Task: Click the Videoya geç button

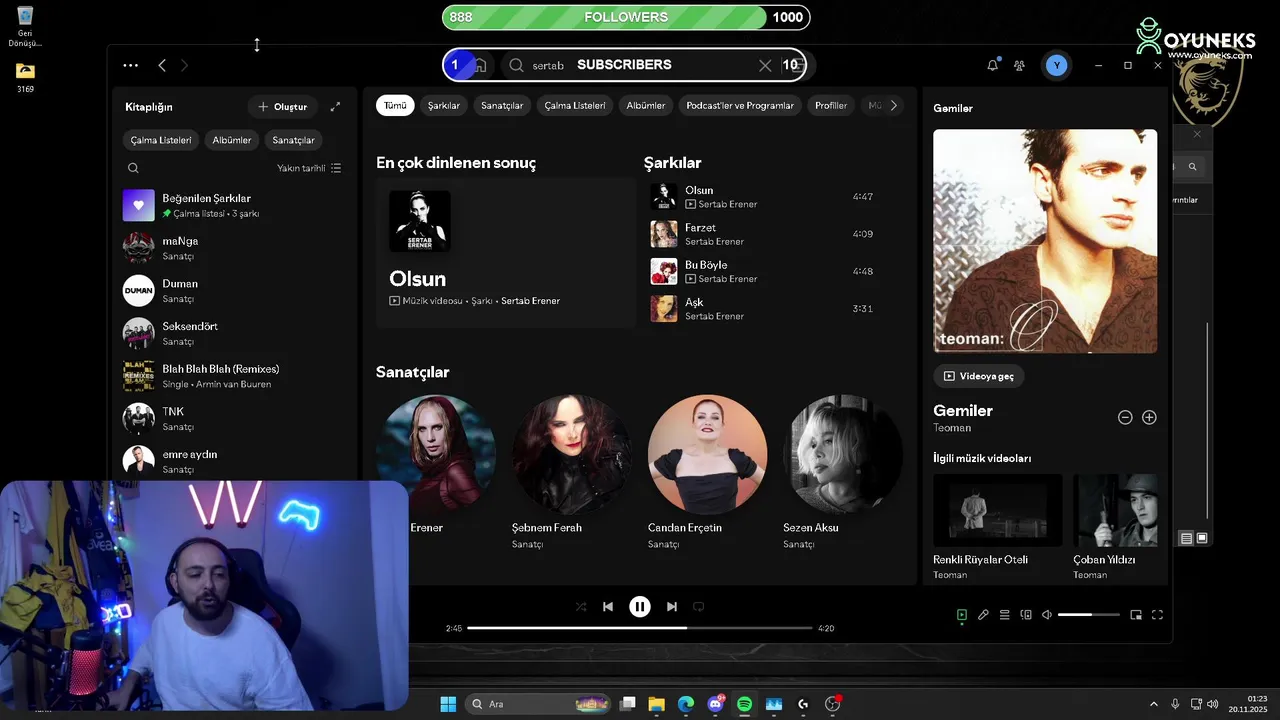Action: tap(979, 376)
